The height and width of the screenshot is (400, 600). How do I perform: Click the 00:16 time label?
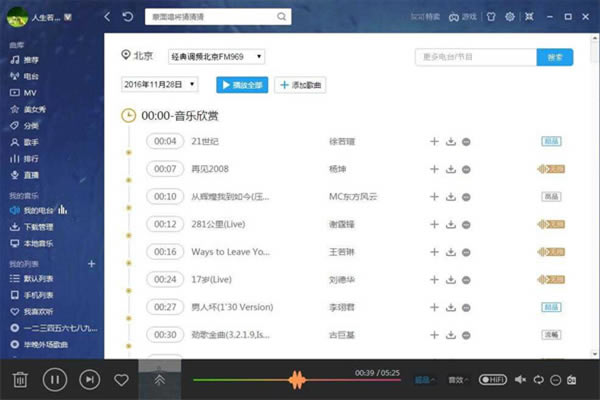pyautogui.click(x=165, y=251)
